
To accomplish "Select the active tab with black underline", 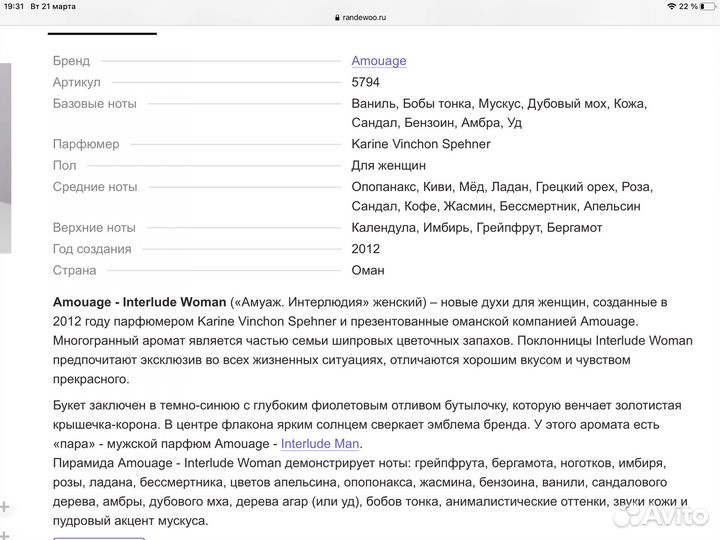I will [102, 33].
